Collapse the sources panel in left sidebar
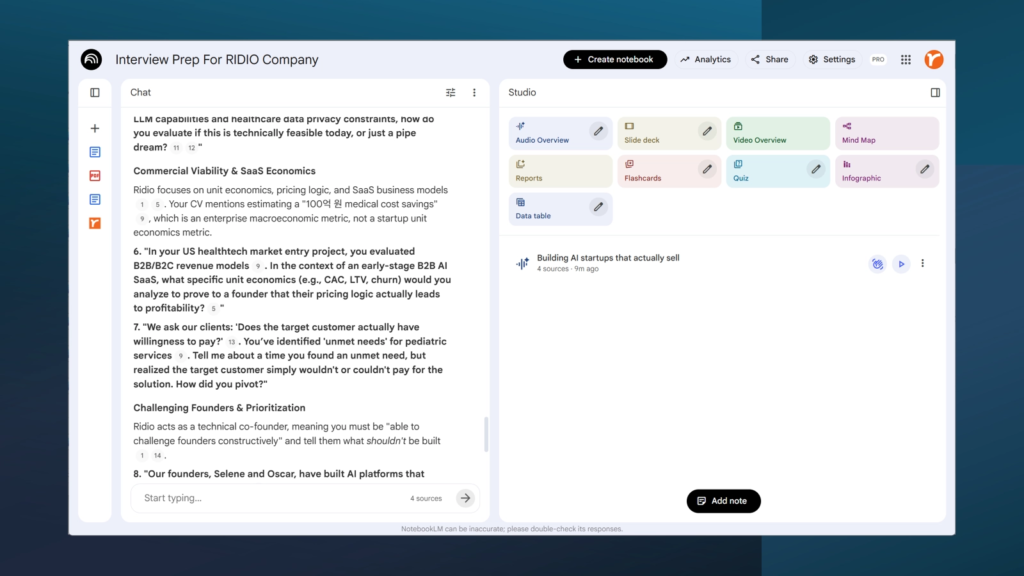Image resolution: width=1024 pixels, height=576 pixels. click(95, 92)
